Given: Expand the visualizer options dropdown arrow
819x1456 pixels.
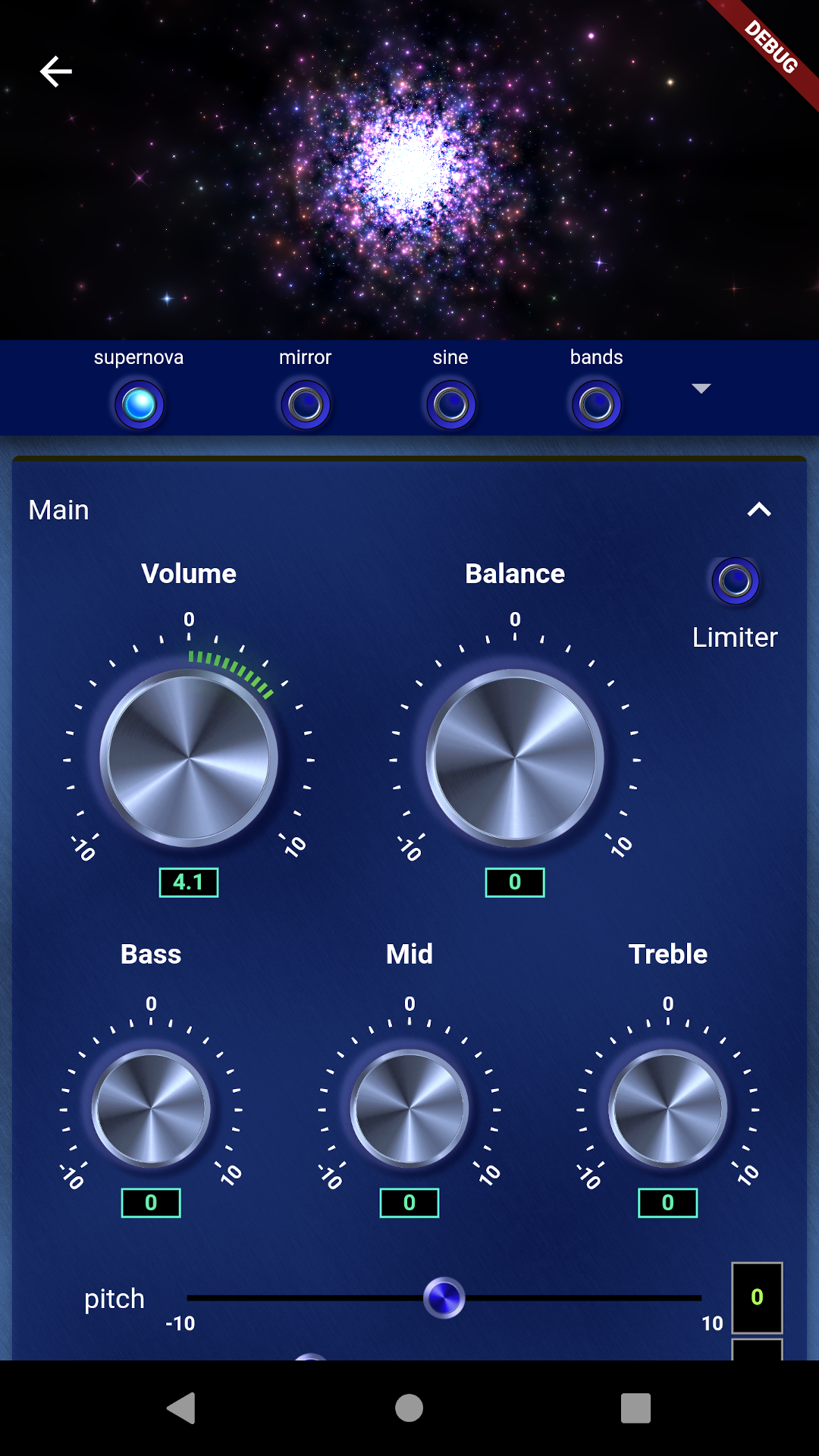Looking at the screenshot, I should click(701, 388).
